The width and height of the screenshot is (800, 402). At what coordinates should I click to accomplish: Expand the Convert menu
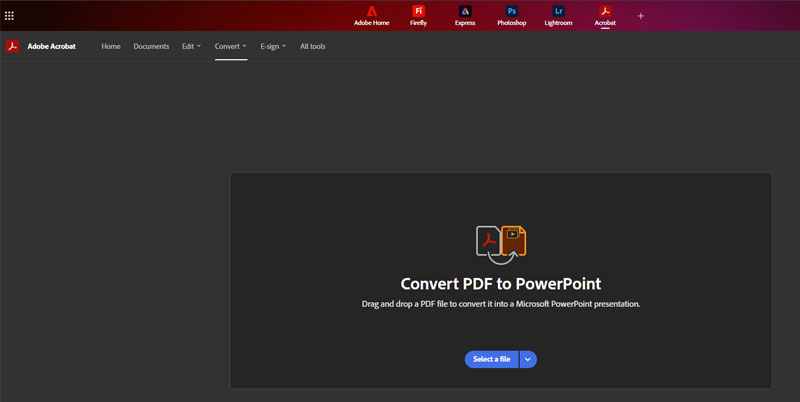pyautogui.click(x=231, y=46)
